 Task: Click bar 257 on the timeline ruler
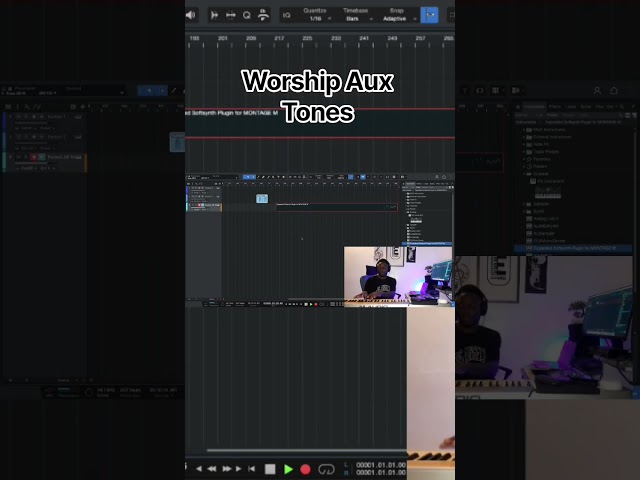click(420, 38)
